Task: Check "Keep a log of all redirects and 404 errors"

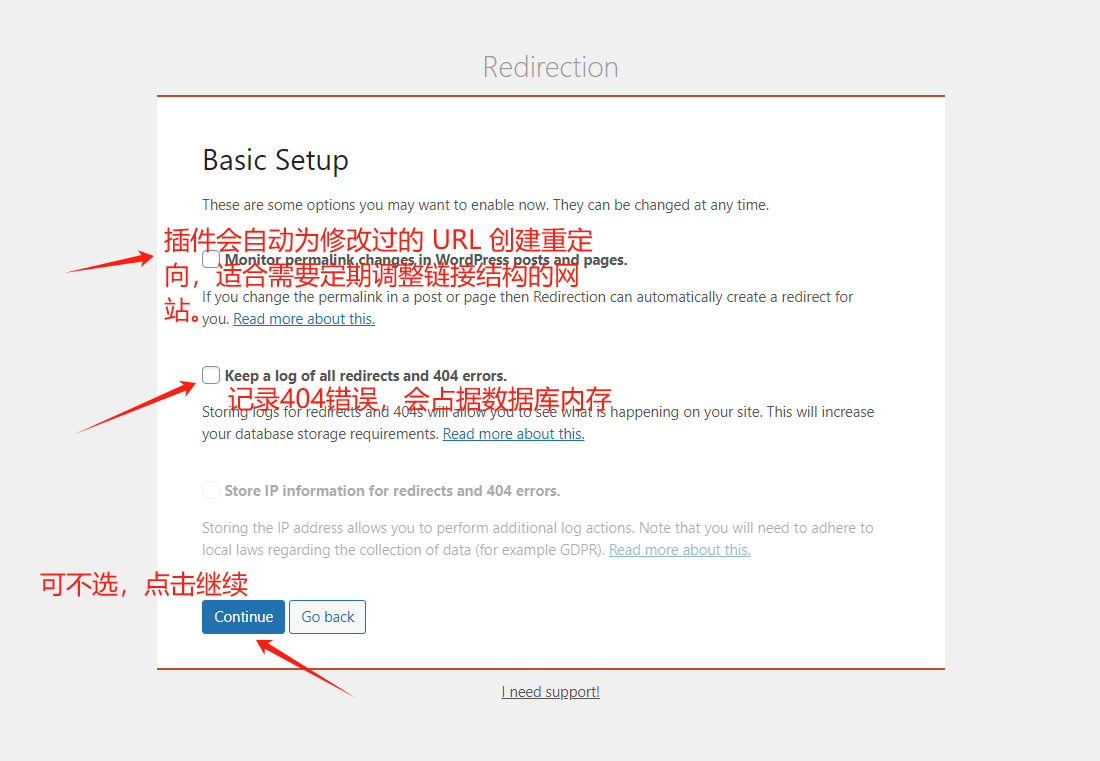Action: [x=211, y=374]
